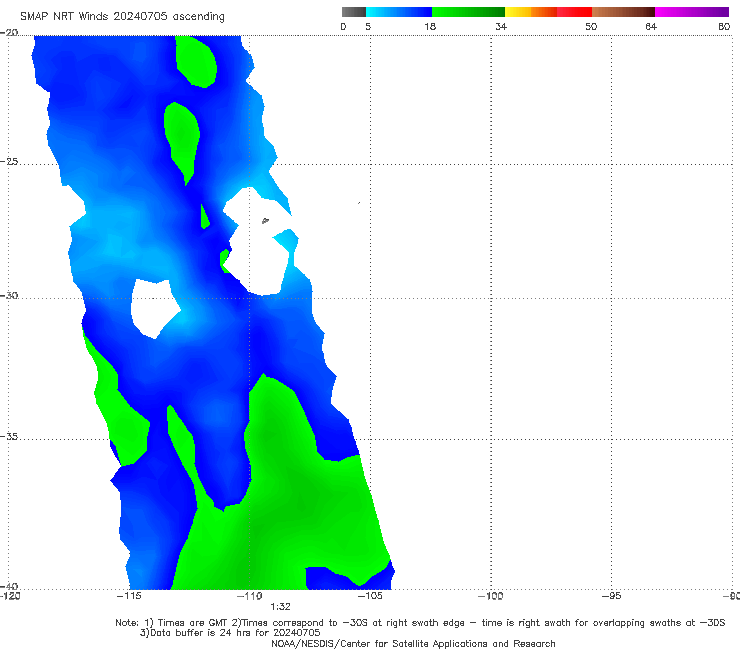The image size is (740, 650).
Task: Click the latitude label '-30'
Action: (9, 295)
